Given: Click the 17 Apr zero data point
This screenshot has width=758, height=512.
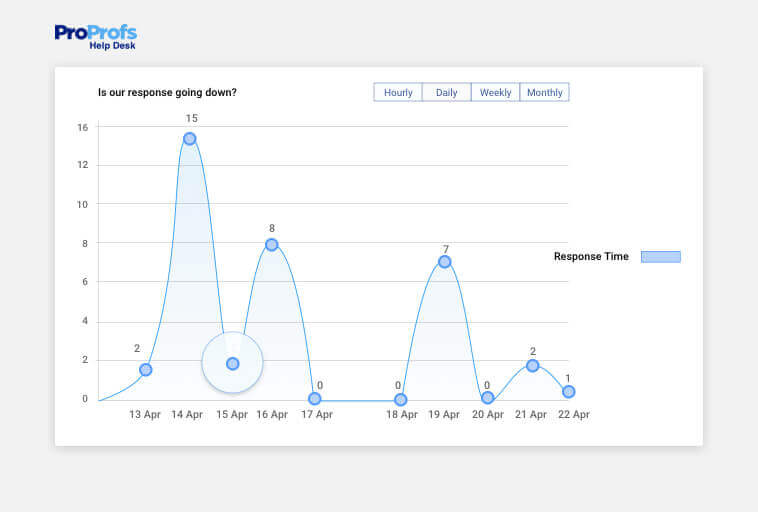Looking at the screenshot, I should tap(315, 399).
